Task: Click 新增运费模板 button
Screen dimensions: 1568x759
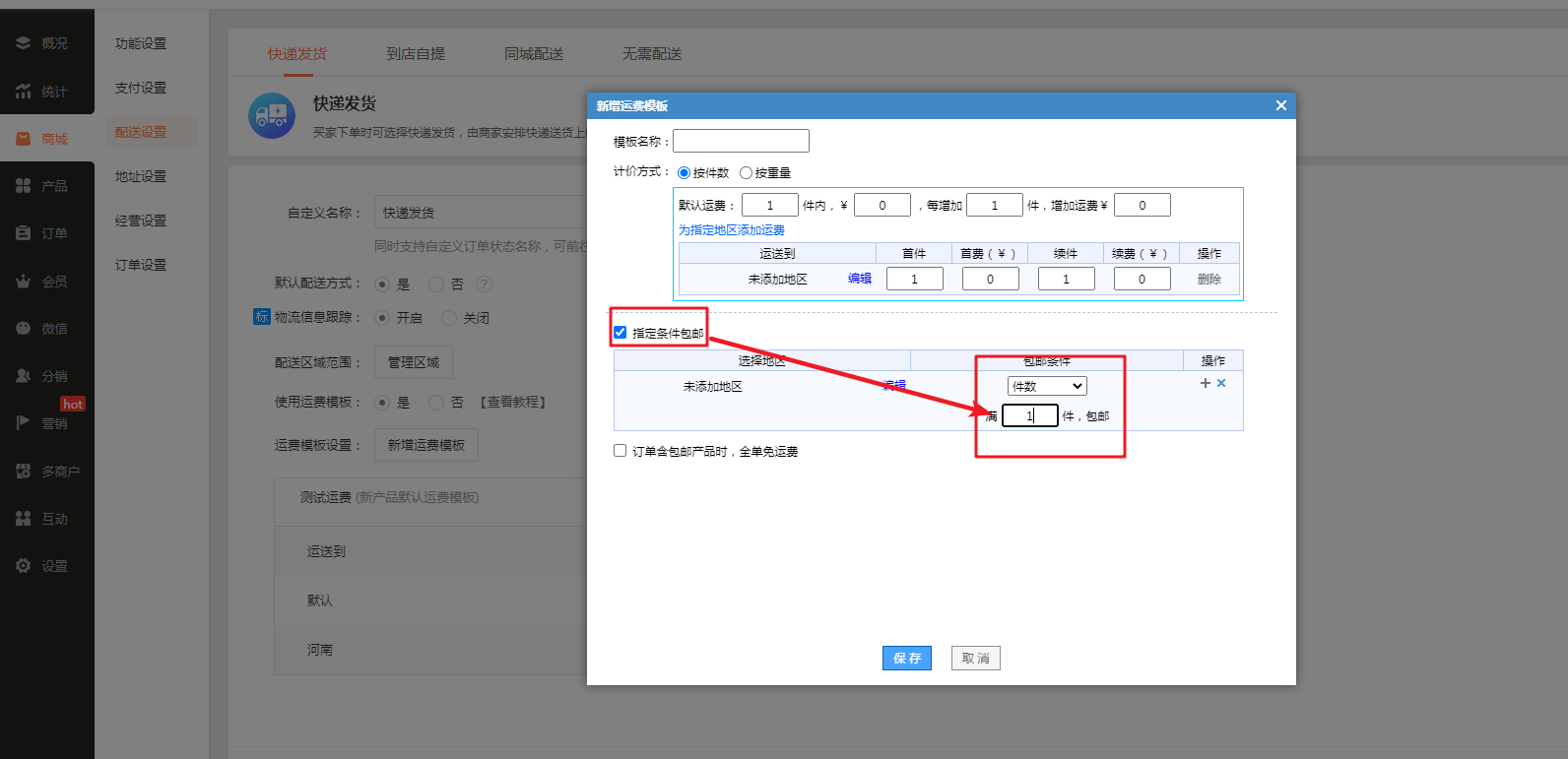Action: pos(426,445)
